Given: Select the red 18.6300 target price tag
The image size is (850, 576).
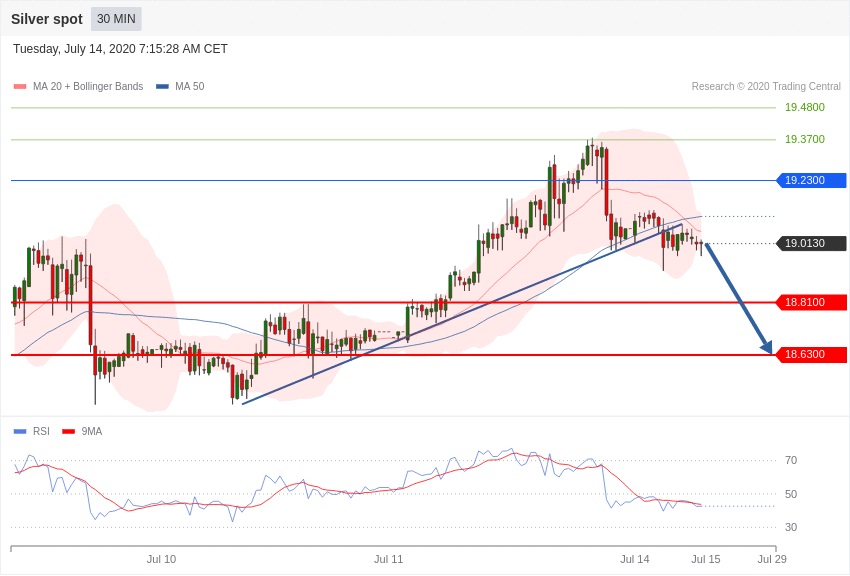Looking at the screenshot, I should [x=811, y=355].
